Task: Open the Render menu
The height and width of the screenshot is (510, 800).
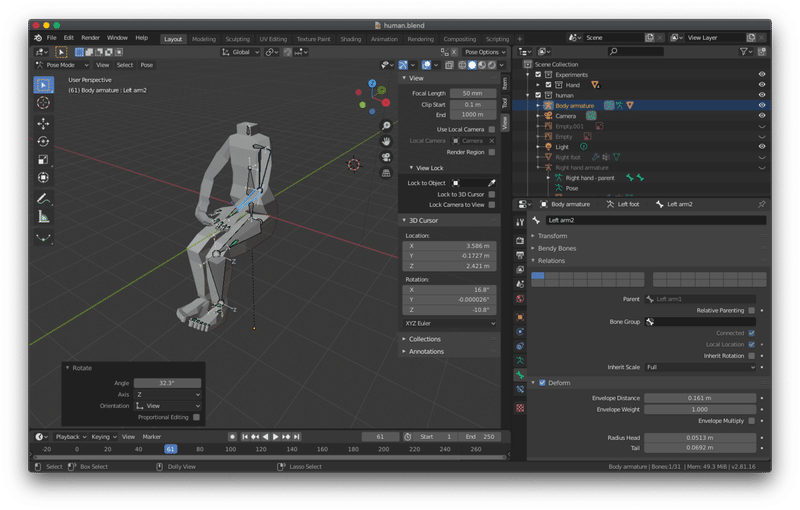Action: click(x=90, y=38)
